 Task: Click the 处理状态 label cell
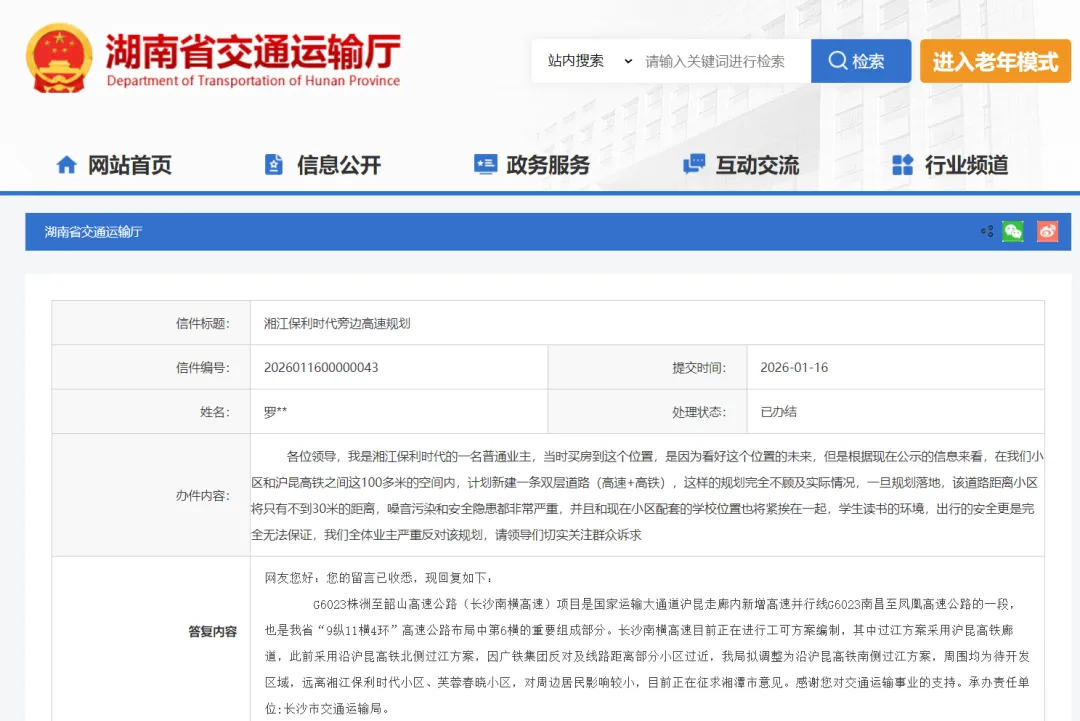pyautogui.click(x=647, y=412)
